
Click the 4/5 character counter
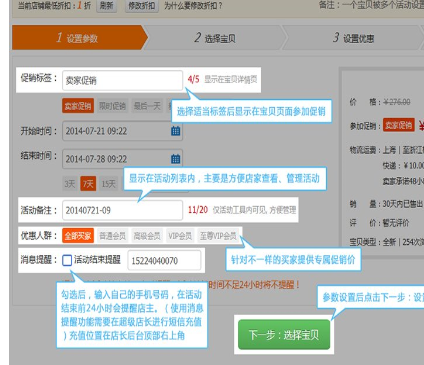[x=193, y=79]
